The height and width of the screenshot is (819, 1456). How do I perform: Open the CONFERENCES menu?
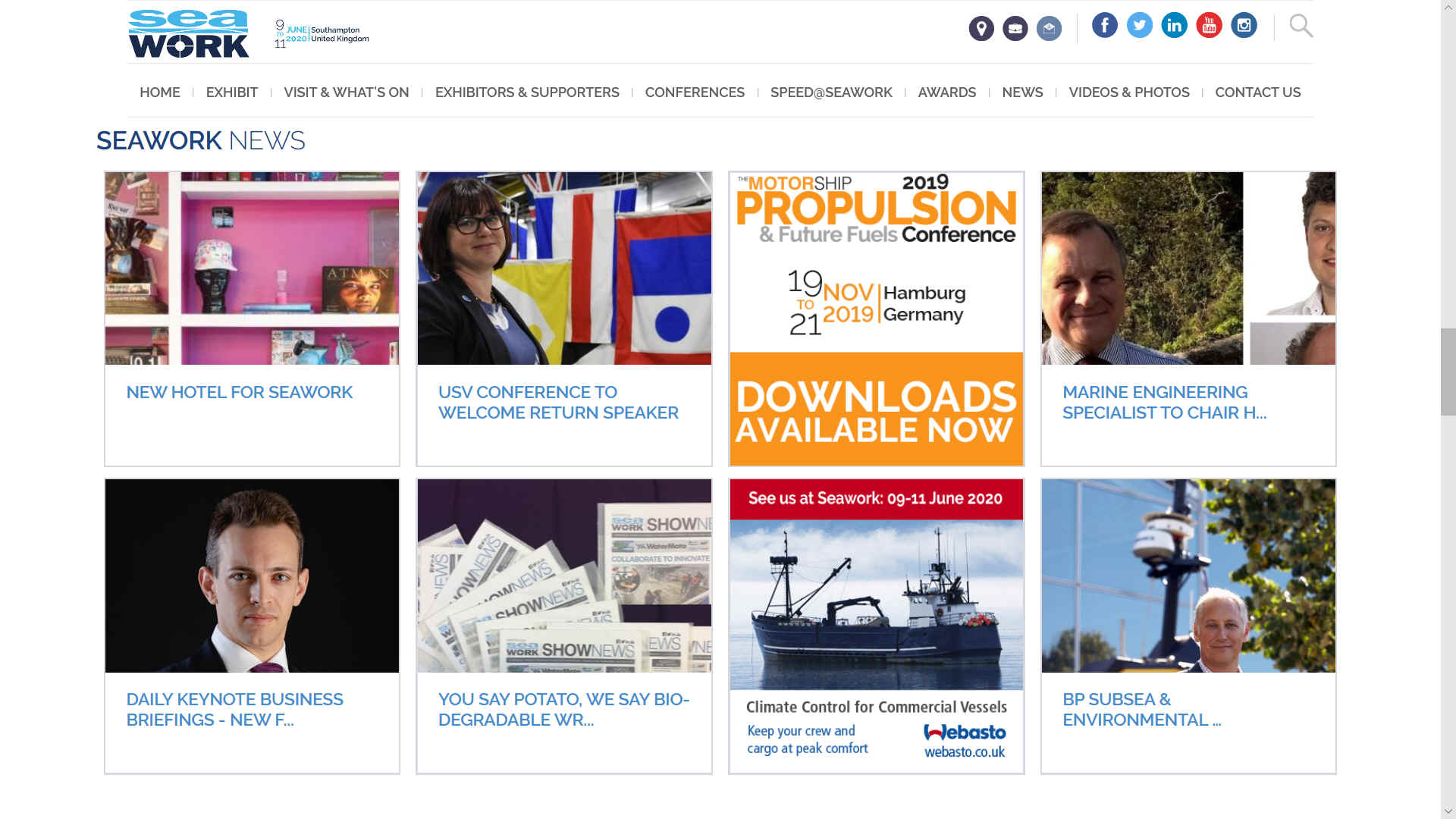click(x=695, y=93)
